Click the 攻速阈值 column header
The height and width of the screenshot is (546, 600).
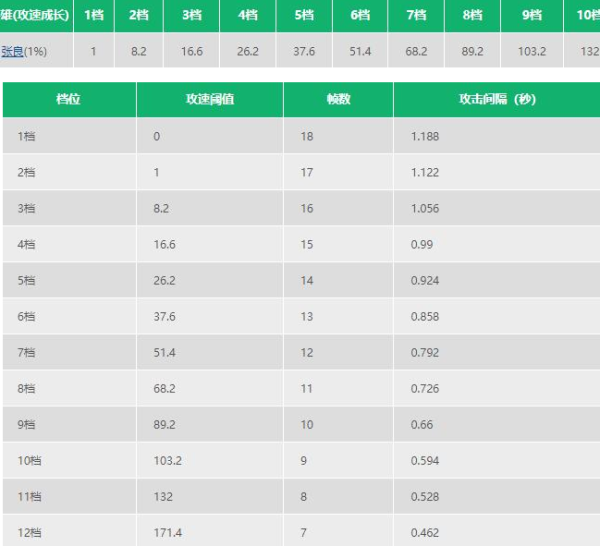click(210, 100)
